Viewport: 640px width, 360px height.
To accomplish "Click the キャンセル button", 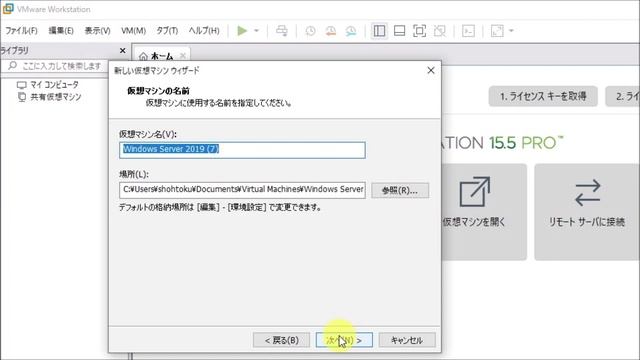I will point(407,340).
